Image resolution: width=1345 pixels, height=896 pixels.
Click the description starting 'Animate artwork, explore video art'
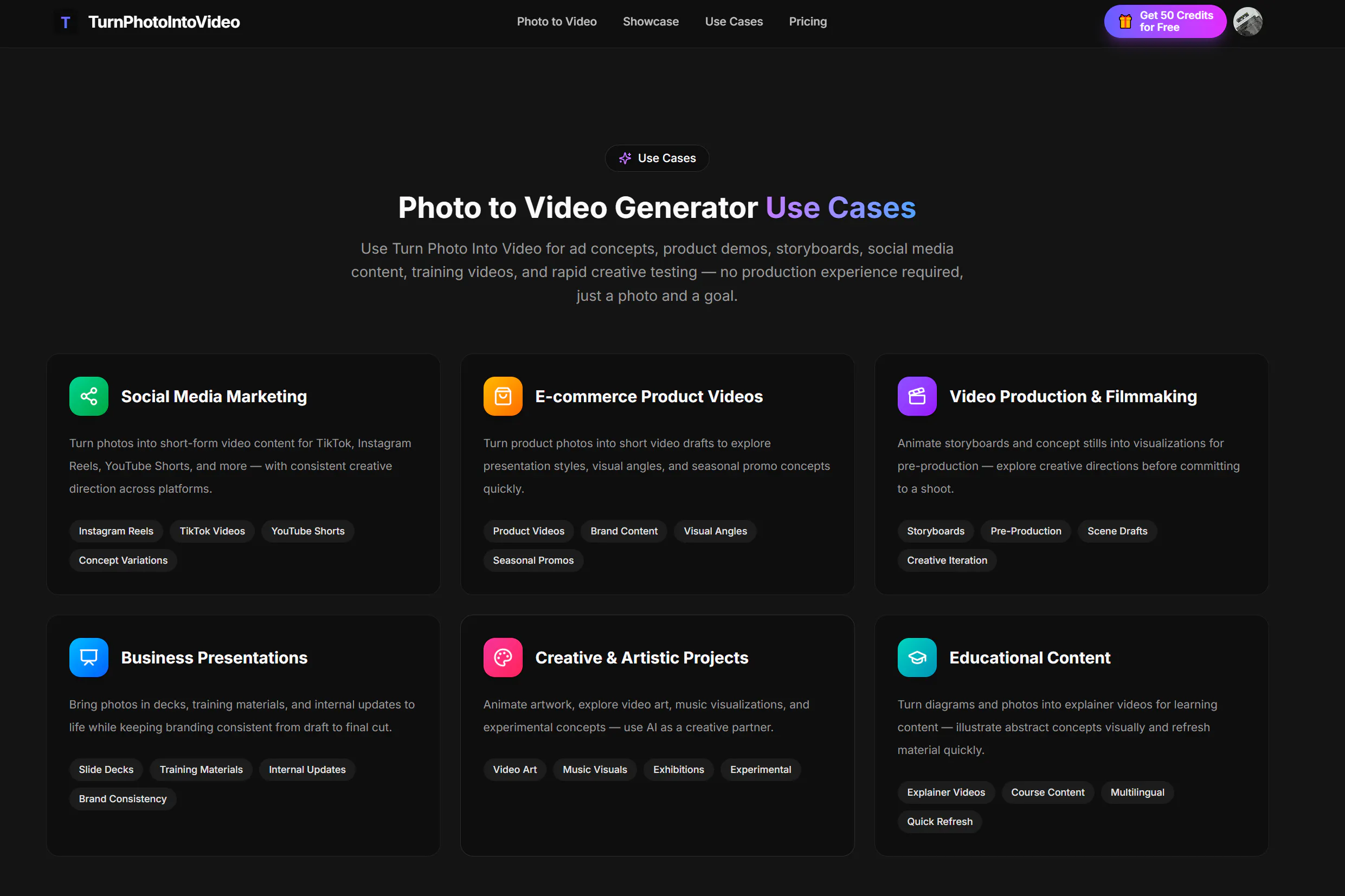[x=647, y=715]
